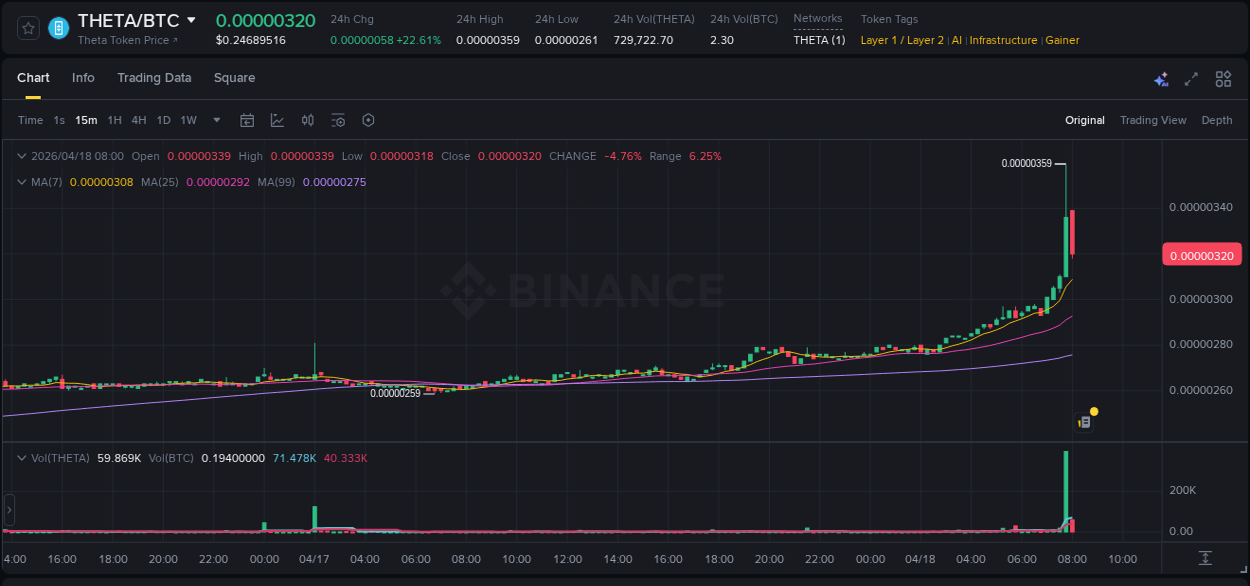Click the large green volume bar at 08:00

tap(1066, 490)
